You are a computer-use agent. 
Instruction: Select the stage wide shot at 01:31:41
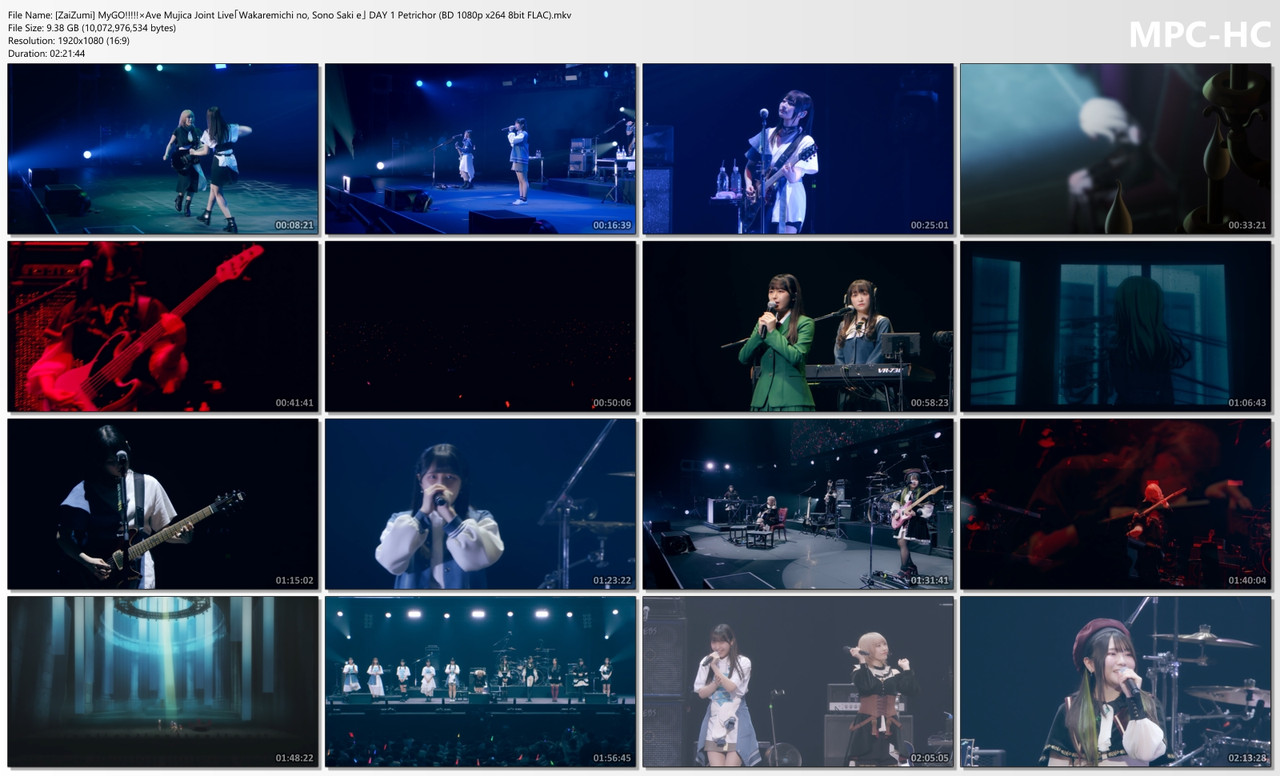tap(798, 504)
